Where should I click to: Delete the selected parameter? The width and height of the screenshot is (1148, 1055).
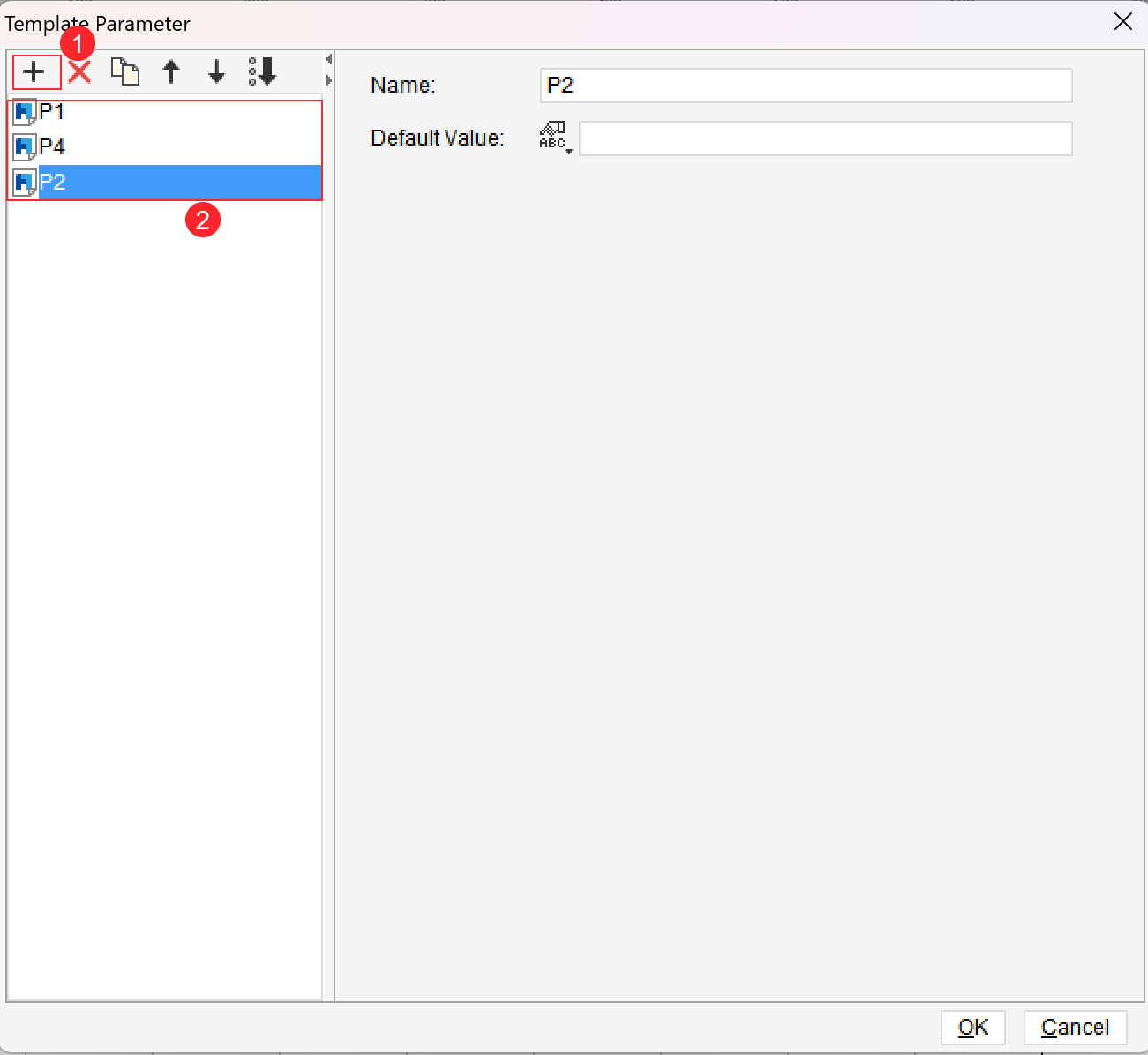pyautogui.click(x=79, y=71)
